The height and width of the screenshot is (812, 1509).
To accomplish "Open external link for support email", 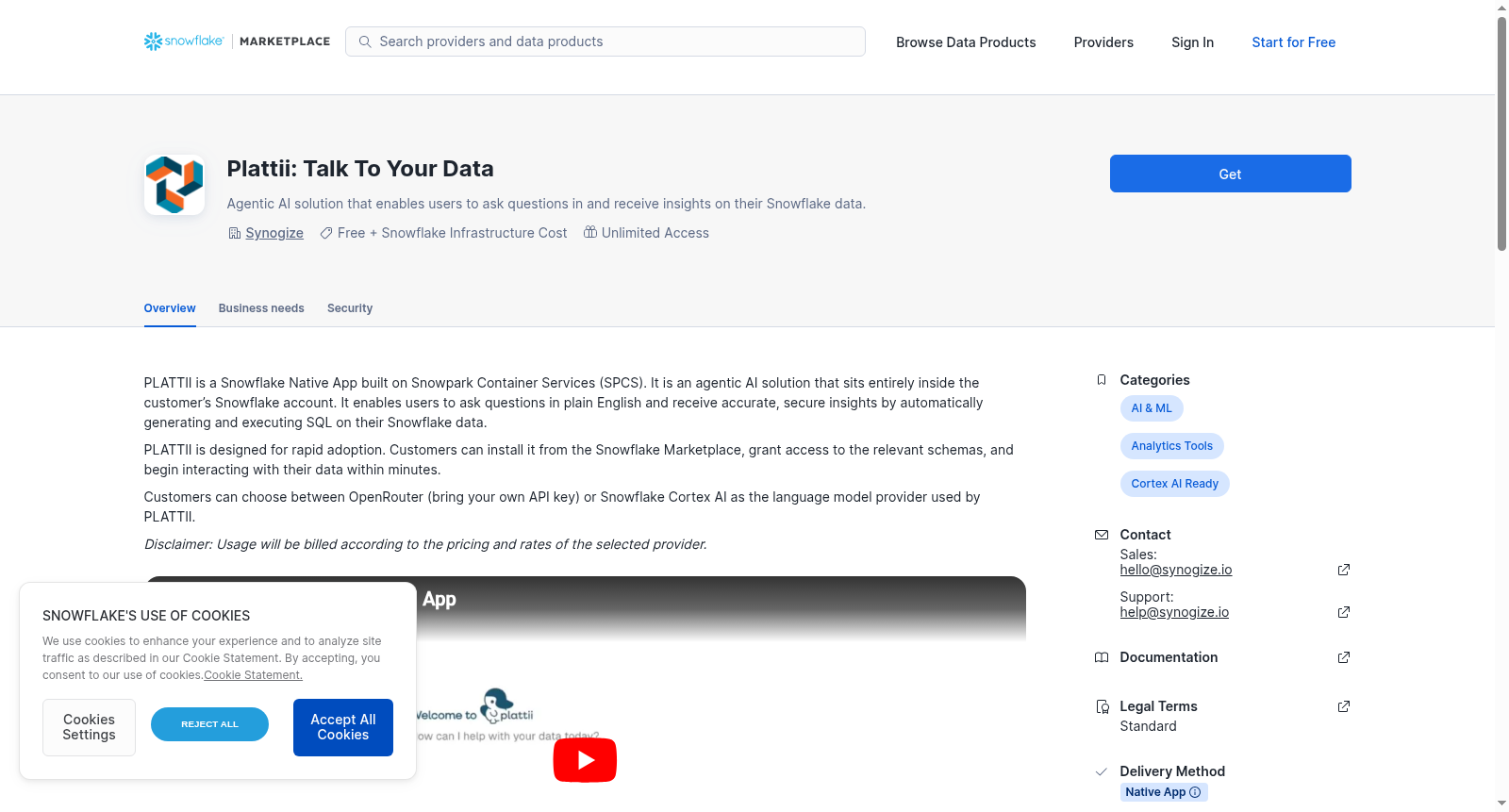I will [x=1344, y=612].
